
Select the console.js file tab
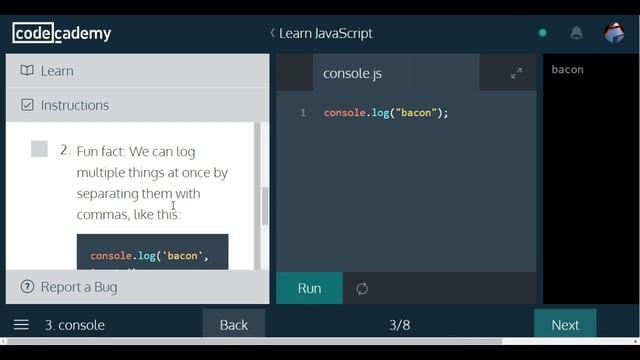(396, 73)
